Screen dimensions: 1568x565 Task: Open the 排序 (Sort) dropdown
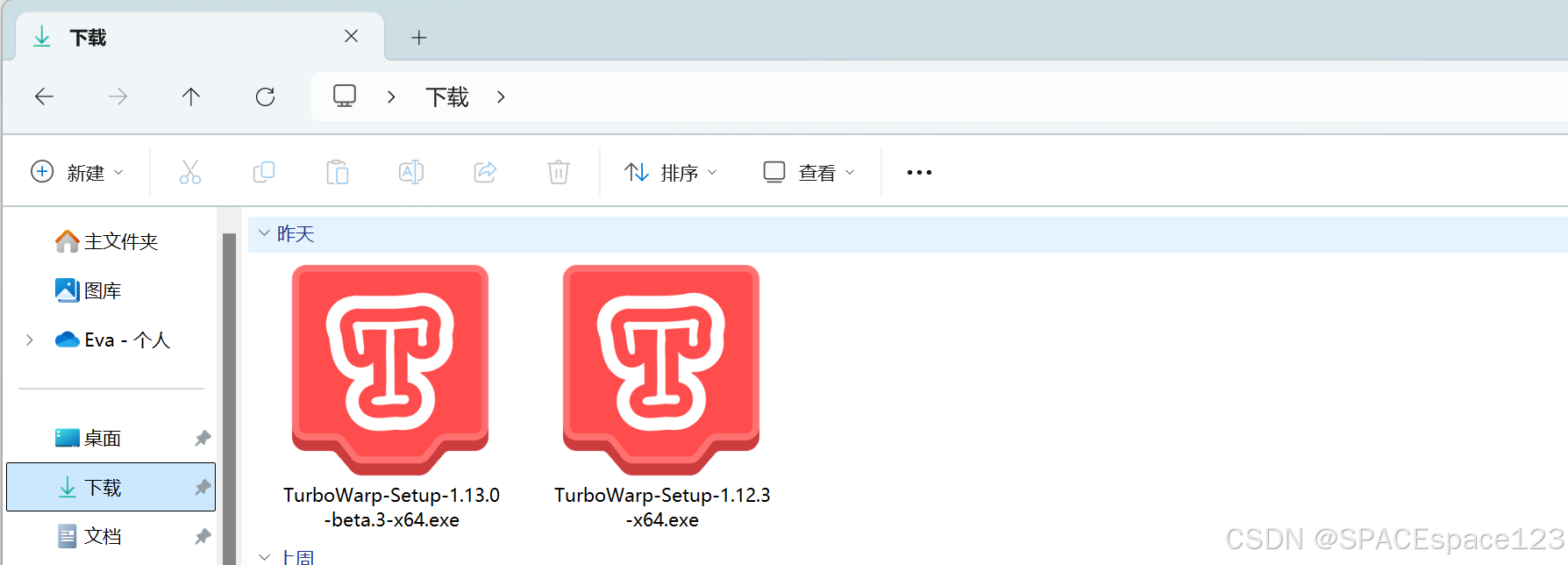coord(671,172)
